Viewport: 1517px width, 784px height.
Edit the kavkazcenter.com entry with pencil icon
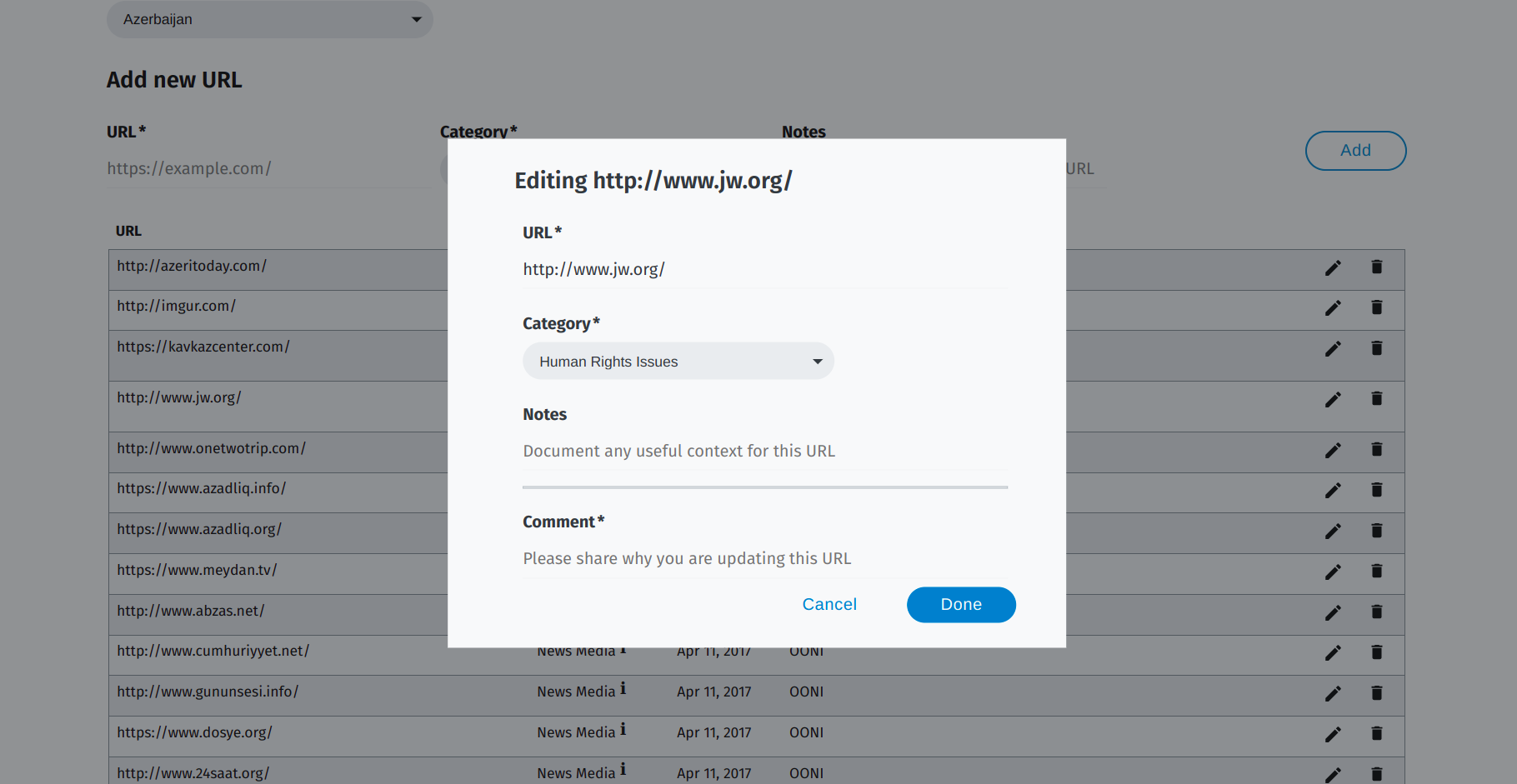pos(1333,348)
